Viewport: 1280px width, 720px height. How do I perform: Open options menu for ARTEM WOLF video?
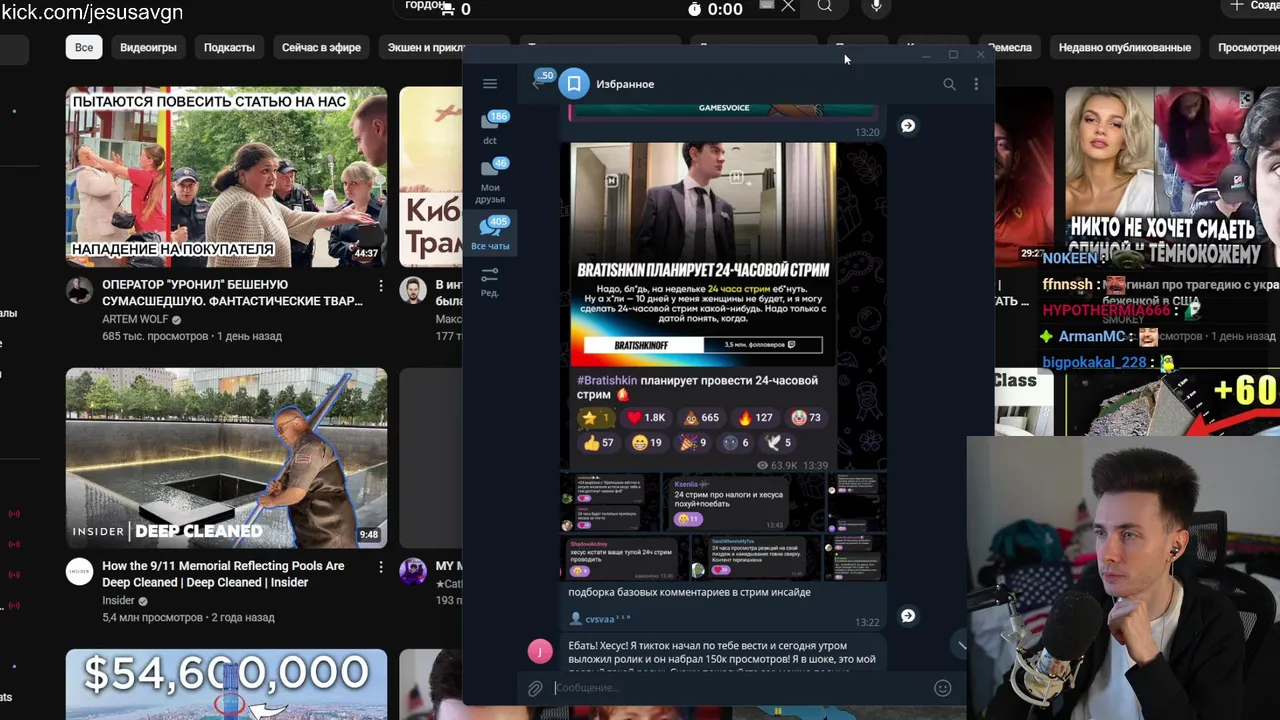coord(380,286)
